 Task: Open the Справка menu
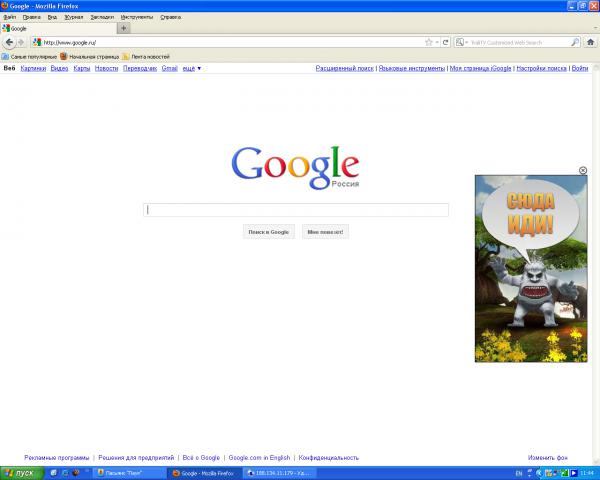point(170,17)
